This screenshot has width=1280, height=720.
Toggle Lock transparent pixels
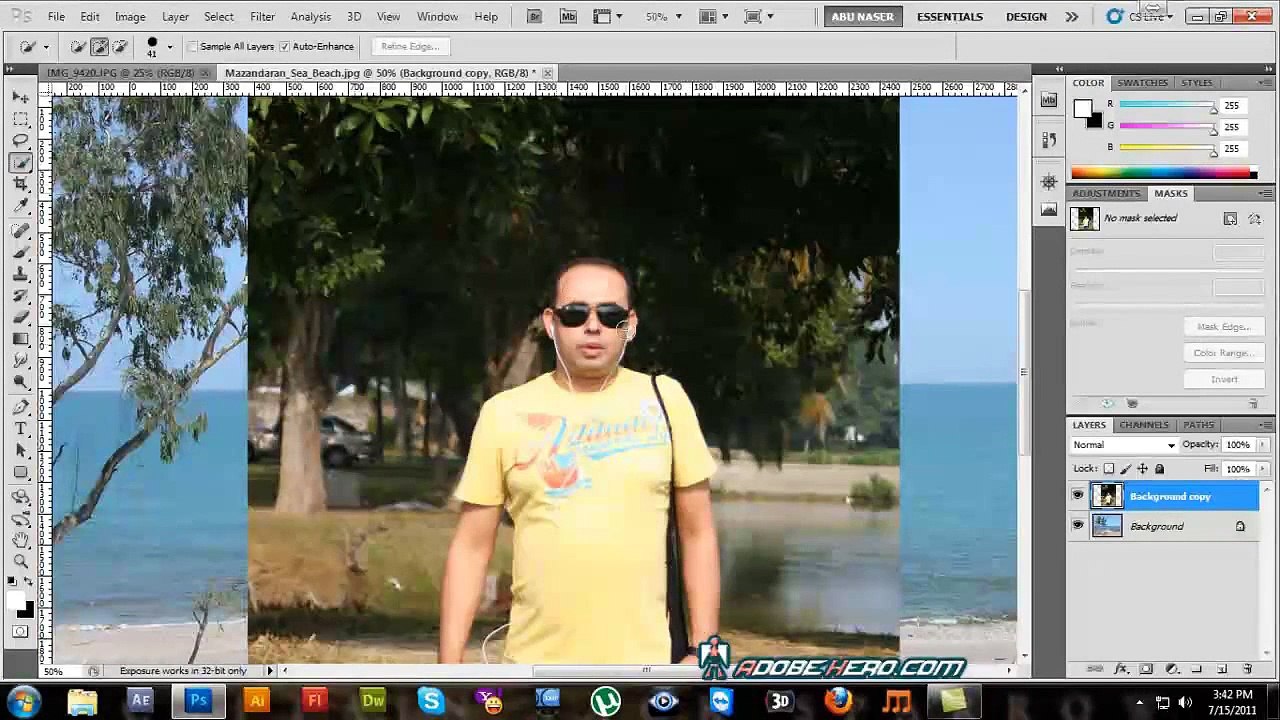pos(1109,469)
